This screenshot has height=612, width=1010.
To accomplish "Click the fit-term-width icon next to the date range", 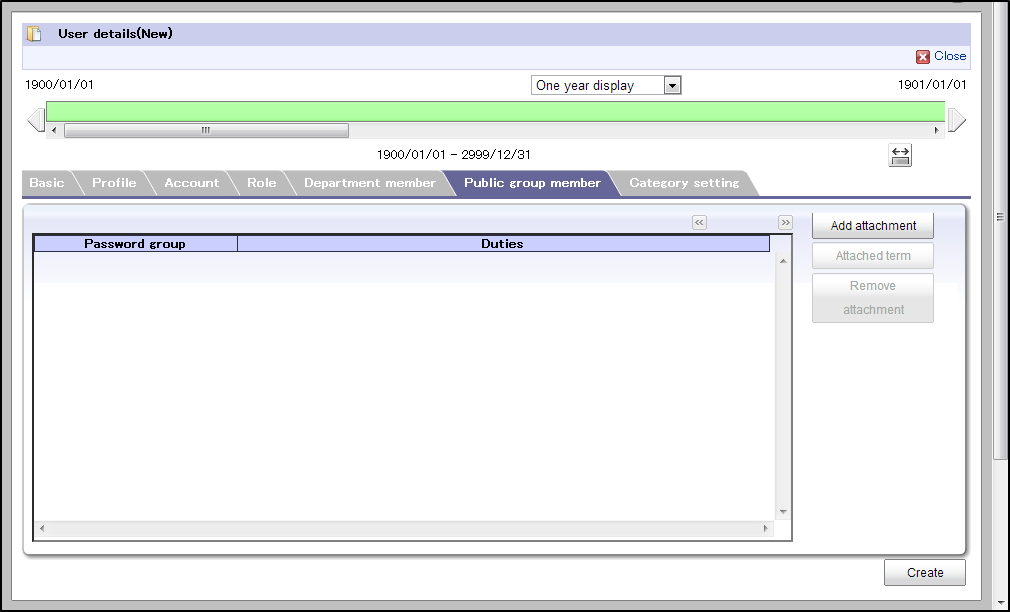I will [900, 155].
